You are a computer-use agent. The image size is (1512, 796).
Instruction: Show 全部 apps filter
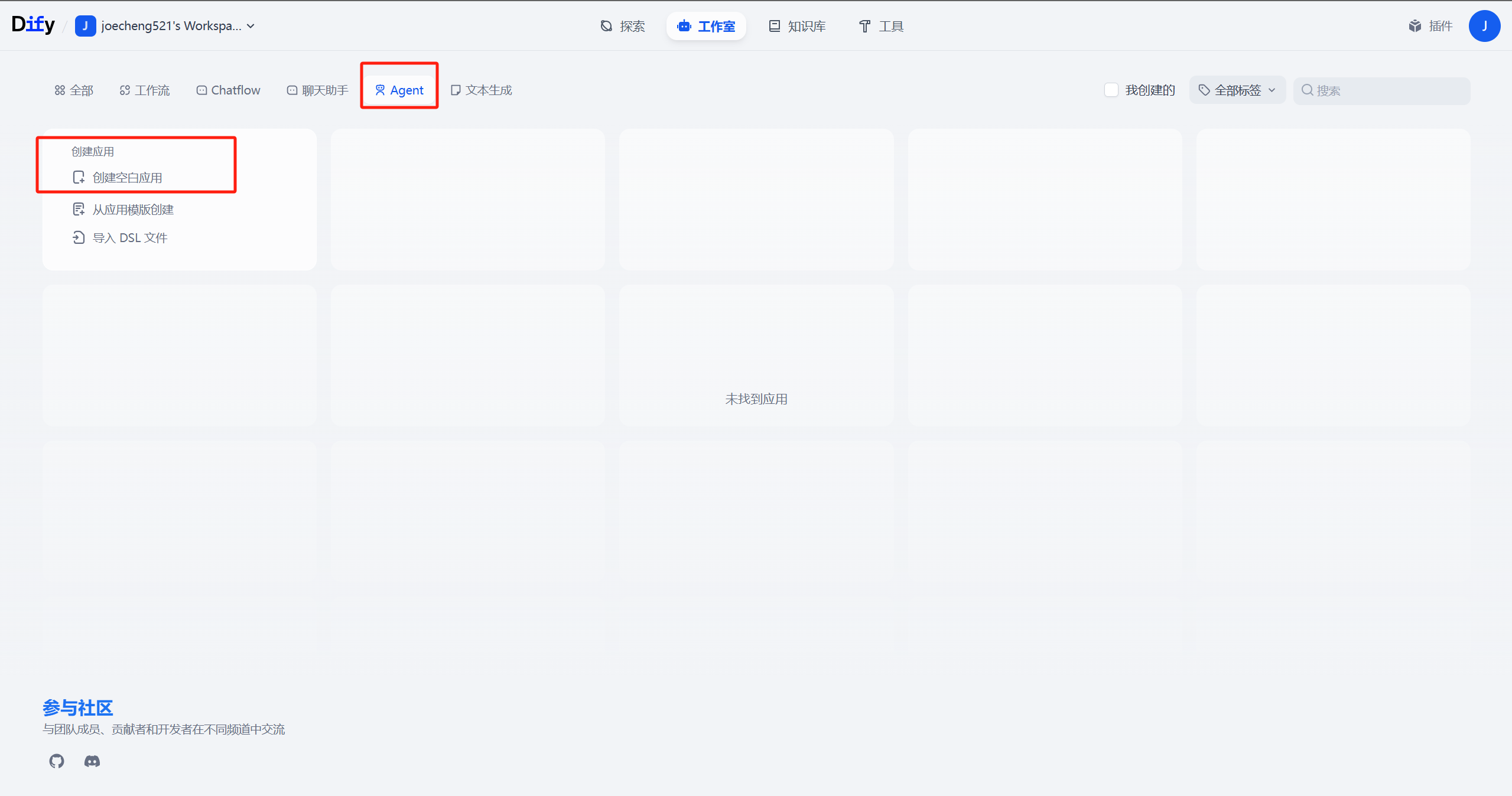point(74,90)
